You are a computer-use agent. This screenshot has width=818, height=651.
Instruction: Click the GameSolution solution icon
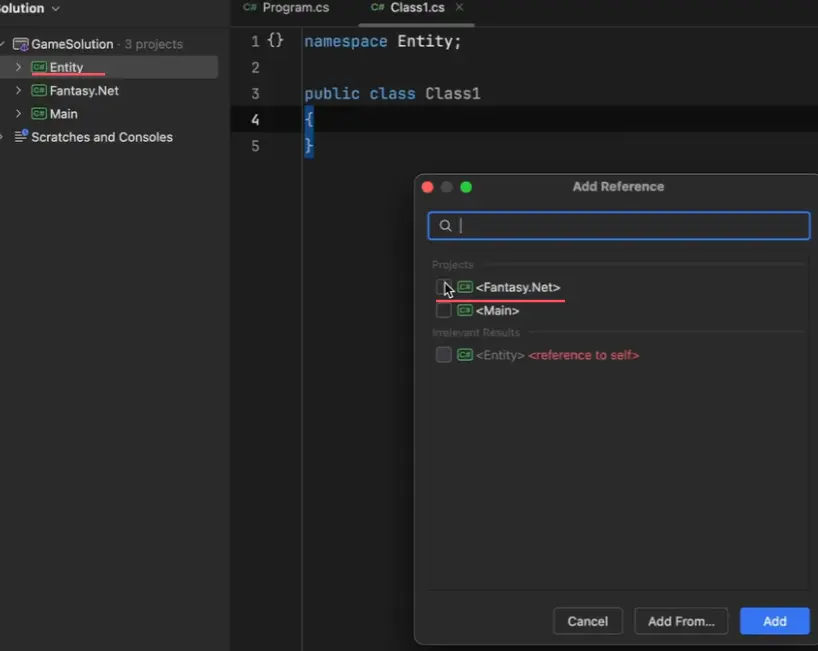(x=20, y=44)
